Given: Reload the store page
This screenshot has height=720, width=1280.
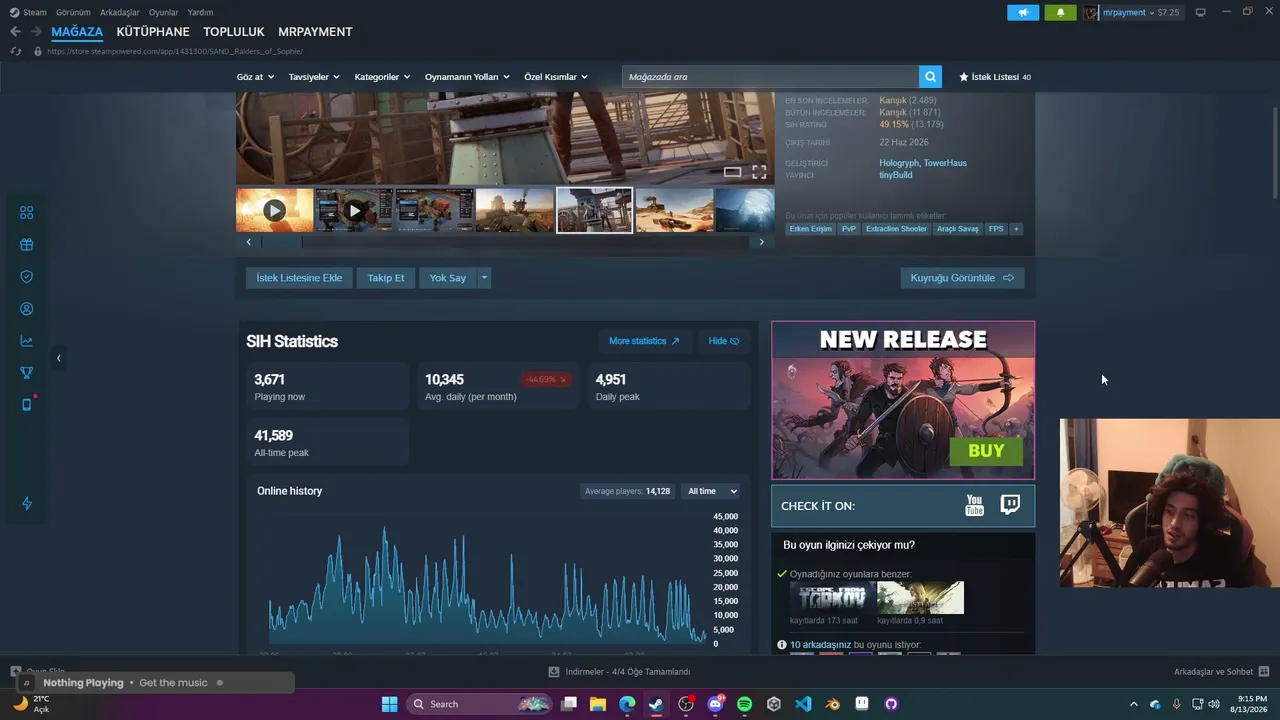Looking at the screenshot, I should pyautogui.click(x=16, y=51).
